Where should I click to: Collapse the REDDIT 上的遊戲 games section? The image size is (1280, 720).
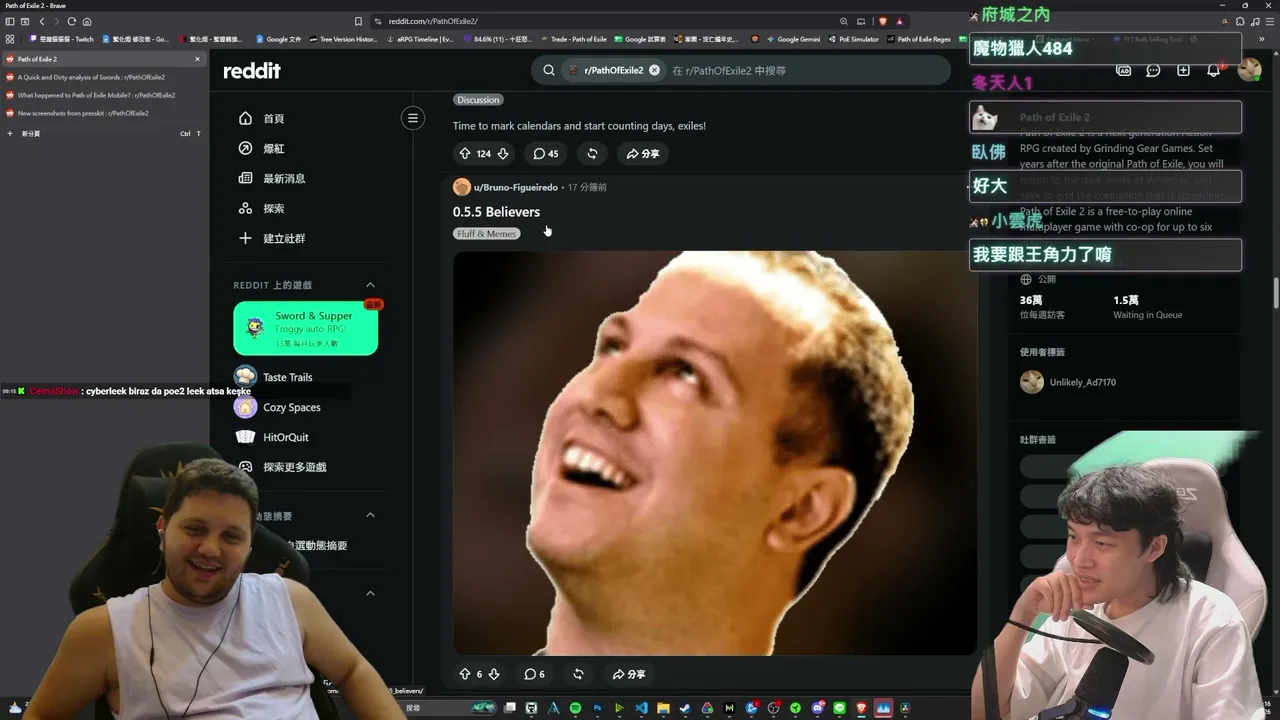370,285
